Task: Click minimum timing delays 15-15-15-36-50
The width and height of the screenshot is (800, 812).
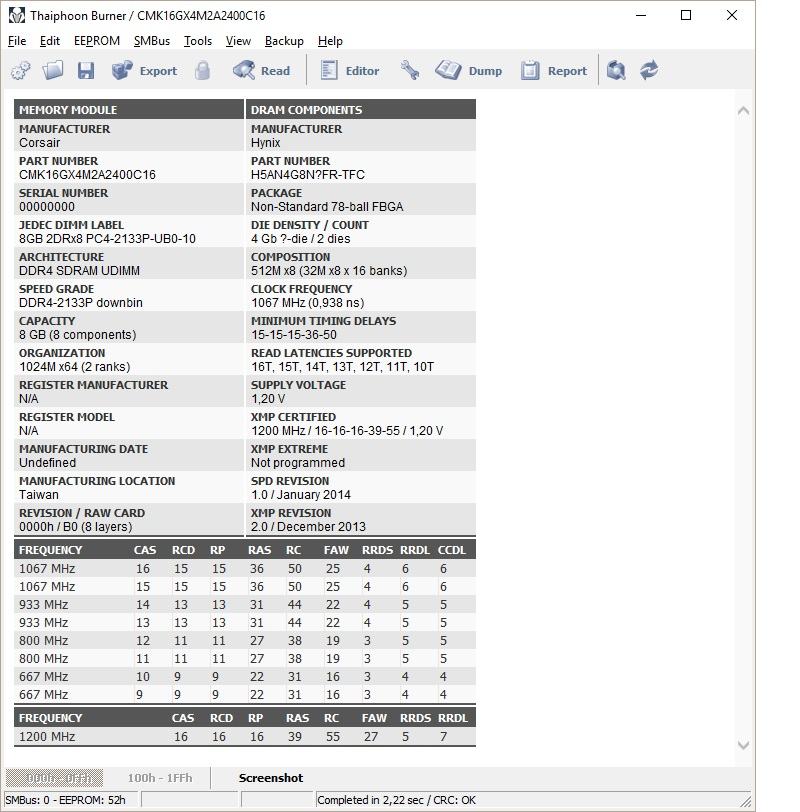Action: (294, 335)
